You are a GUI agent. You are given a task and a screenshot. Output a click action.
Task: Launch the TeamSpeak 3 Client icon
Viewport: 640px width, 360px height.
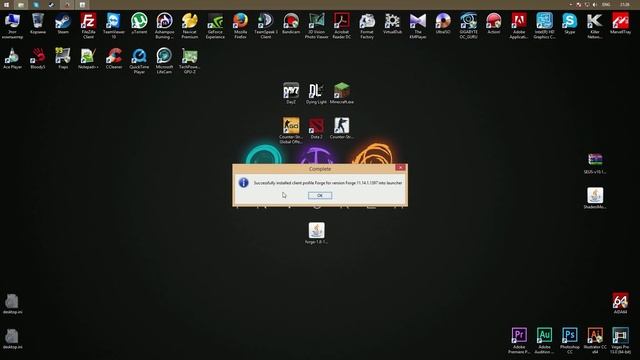[266, 26]
